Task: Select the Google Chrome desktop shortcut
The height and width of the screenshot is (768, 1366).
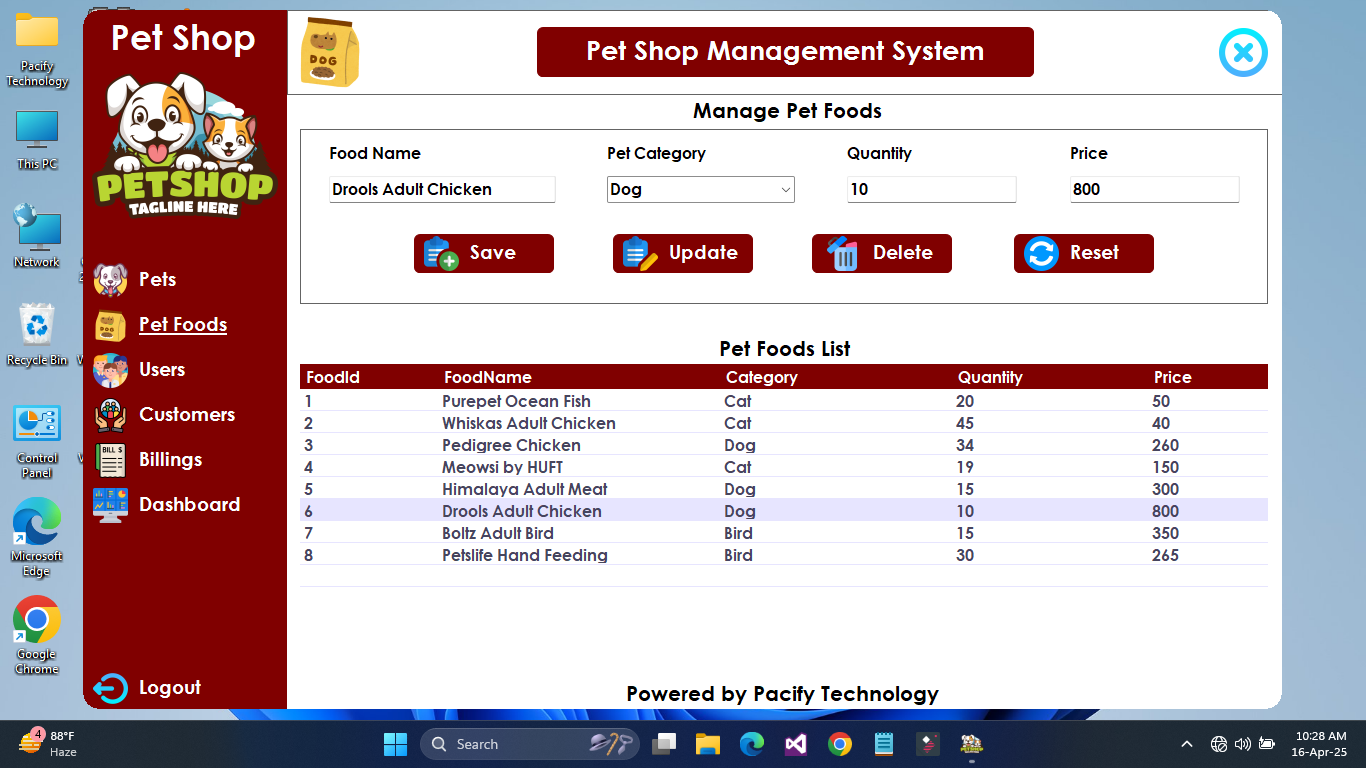Action: pos(37,636)
